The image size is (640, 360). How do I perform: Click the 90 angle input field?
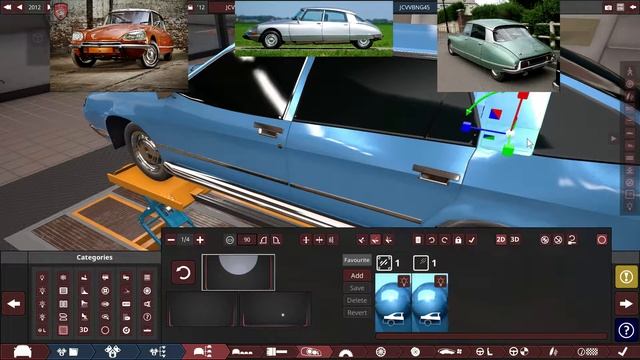tap(247, 240)
